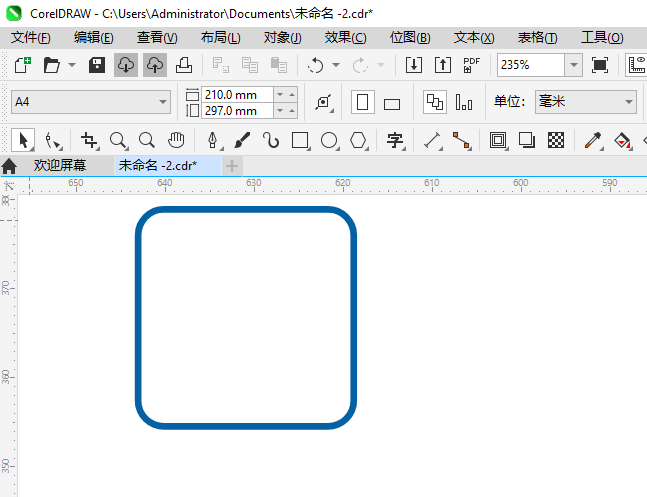The width and height of the screenshot is (647, 497).
Task: Select the Pan (hand) tool
Action: (x=176, y=140)
